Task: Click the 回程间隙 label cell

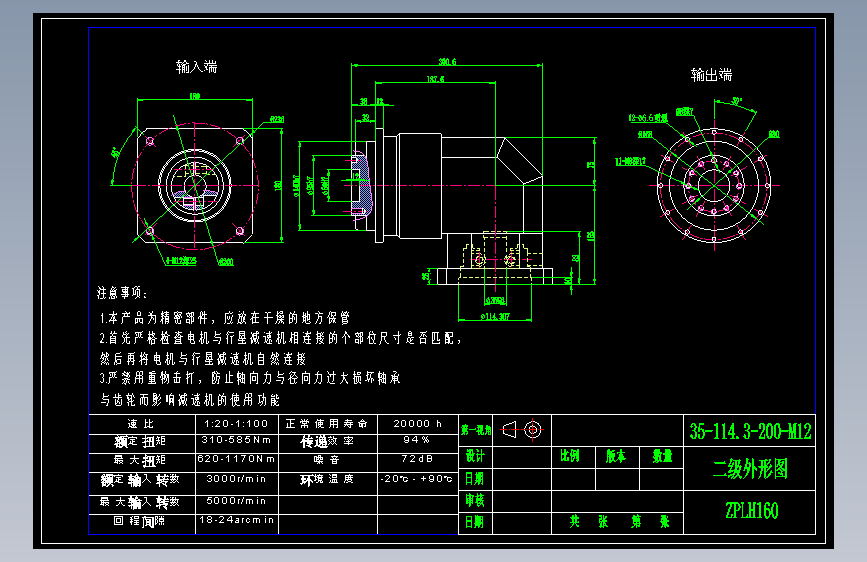Action: pos(142,522)
